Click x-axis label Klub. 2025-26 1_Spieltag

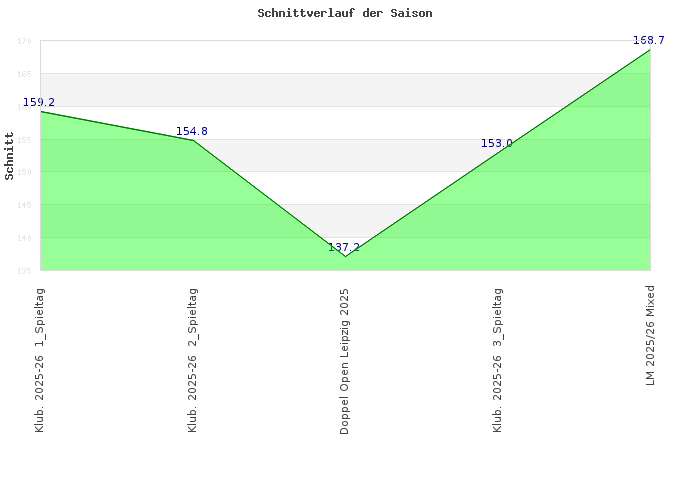[x=40, y=360]
